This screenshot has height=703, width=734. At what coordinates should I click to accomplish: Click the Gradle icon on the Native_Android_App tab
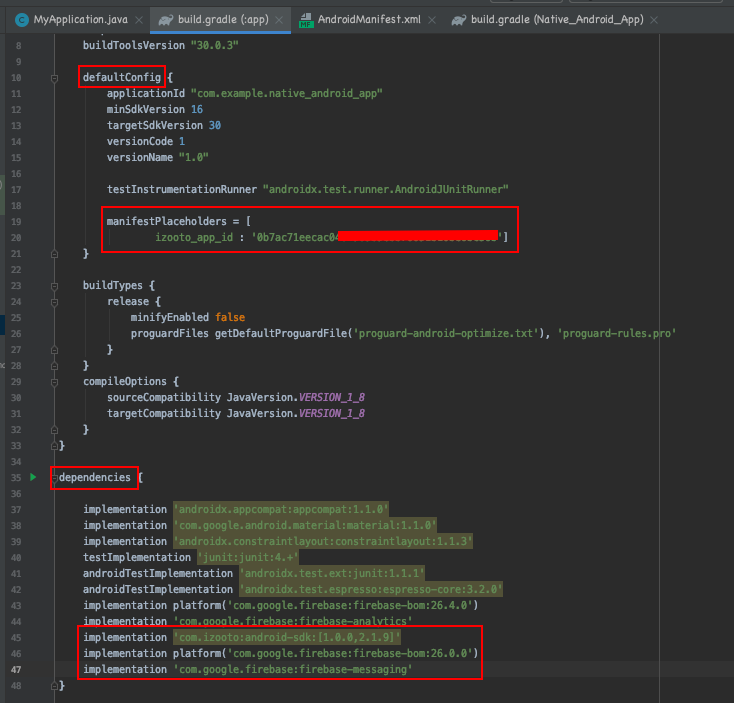459,20
